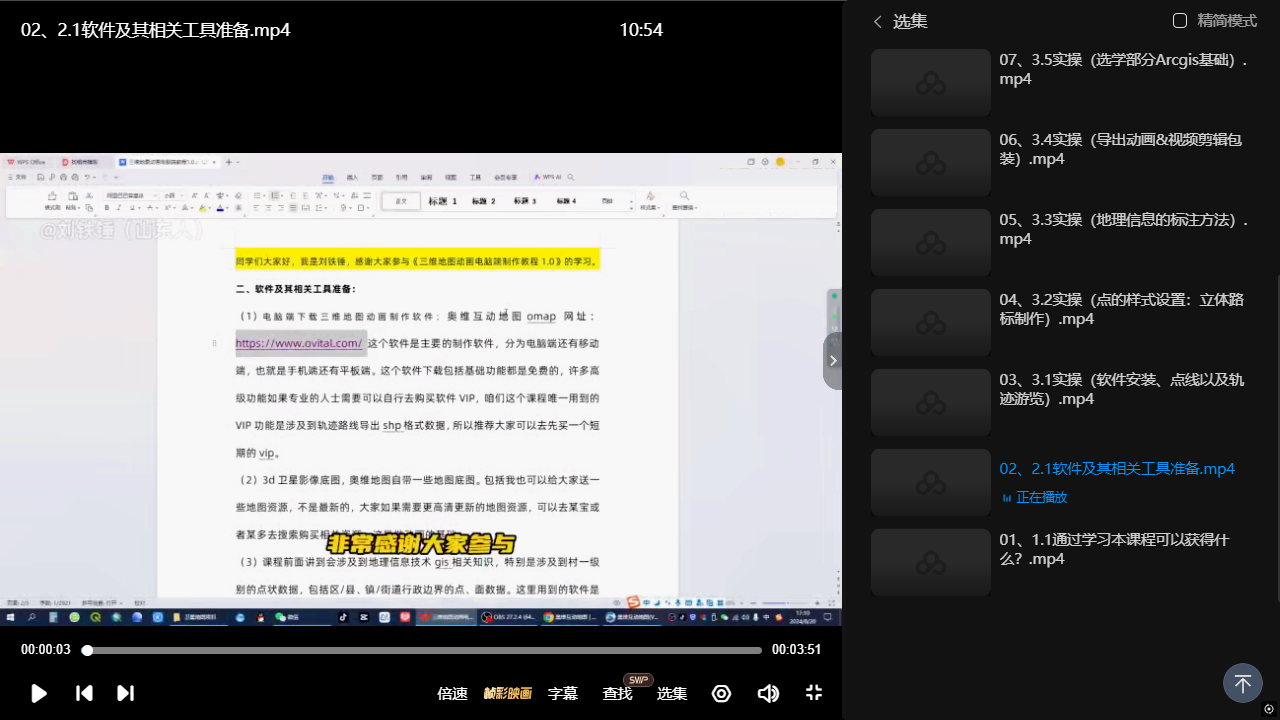
Task: Open the 查找 search feature
Action: click(617, 693)
